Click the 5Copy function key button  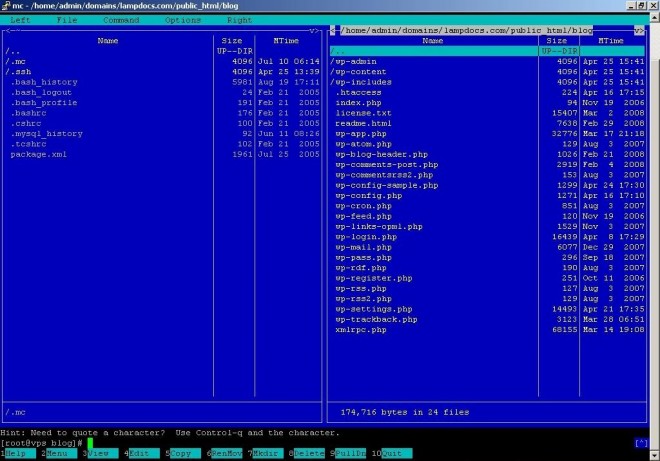183,453
